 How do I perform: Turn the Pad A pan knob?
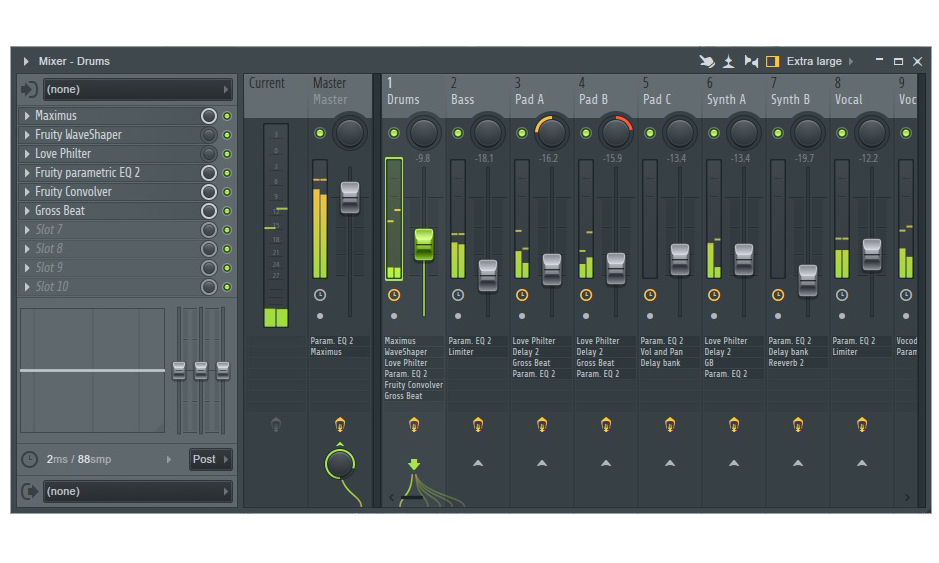coord(552,132)
